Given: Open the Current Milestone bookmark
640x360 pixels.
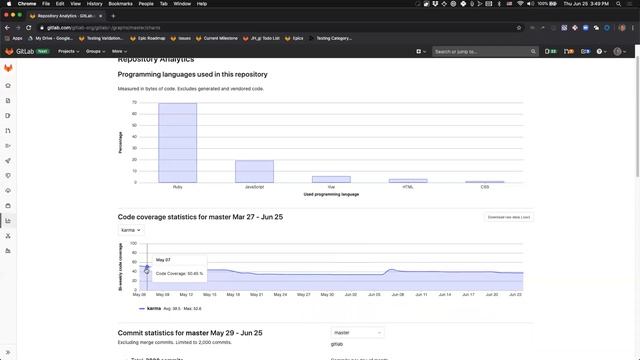Looking at the screenshot, I should click(x=217, y=38).
